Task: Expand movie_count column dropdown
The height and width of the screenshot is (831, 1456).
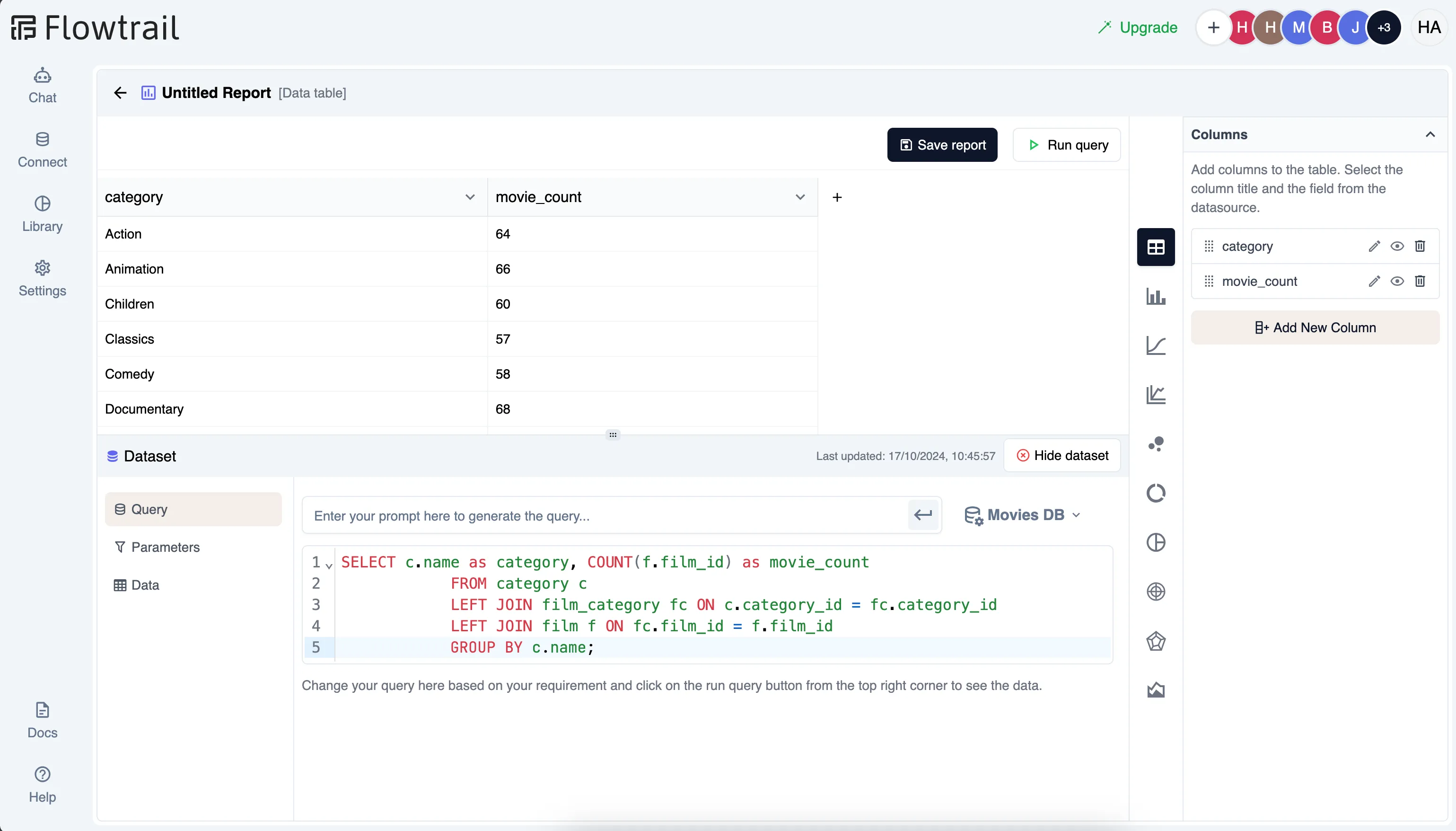Action: pos(801,197)
